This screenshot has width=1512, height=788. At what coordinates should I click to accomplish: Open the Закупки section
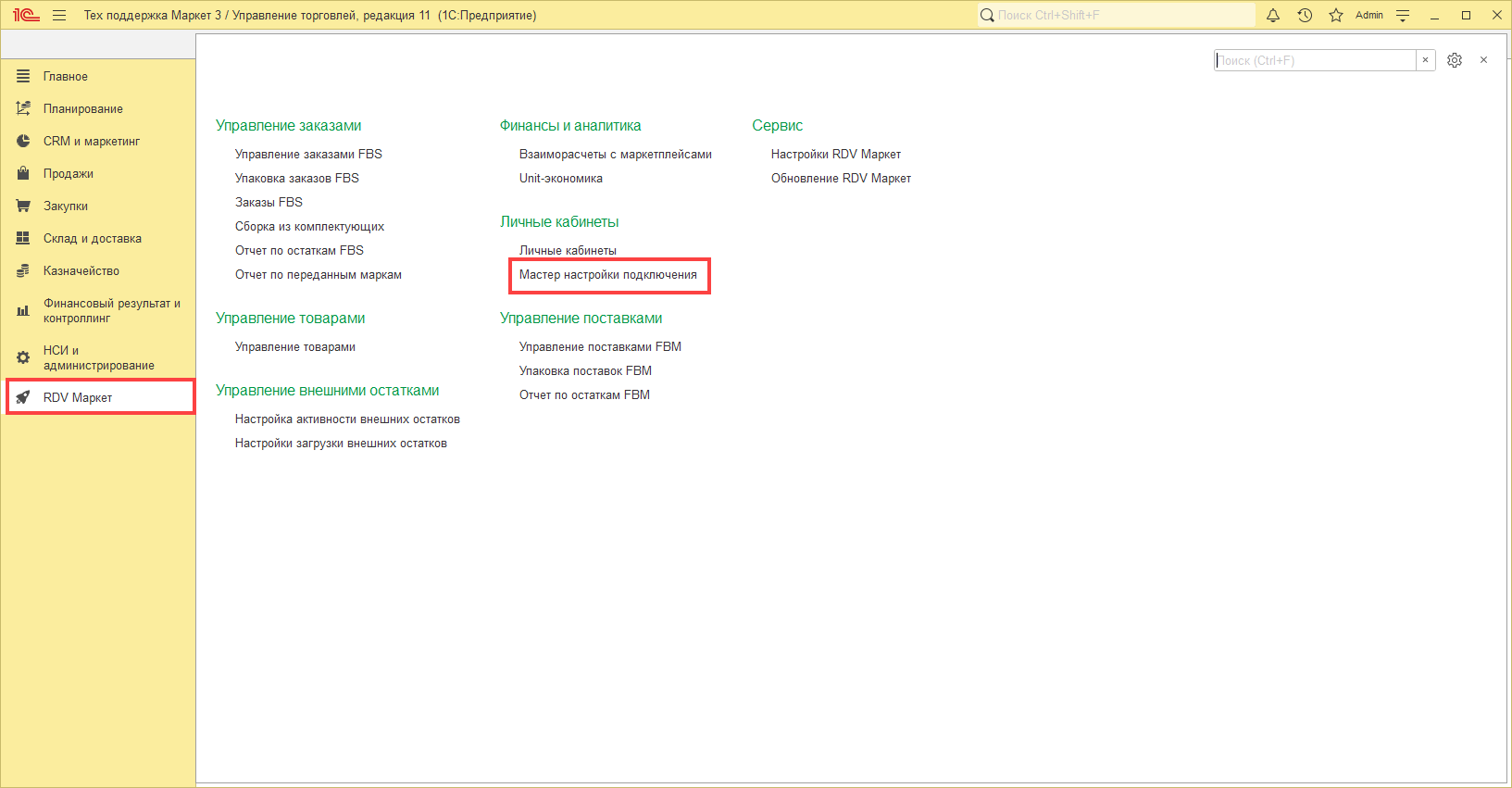98,206
